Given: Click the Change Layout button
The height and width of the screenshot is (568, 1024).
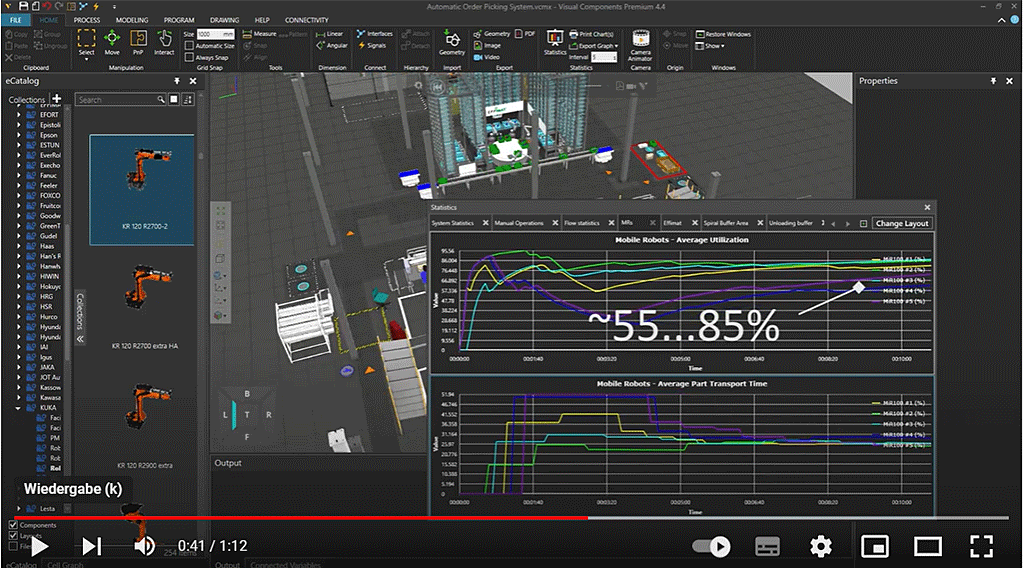Looking at the screenshot, I should click(x=902, y=223).
